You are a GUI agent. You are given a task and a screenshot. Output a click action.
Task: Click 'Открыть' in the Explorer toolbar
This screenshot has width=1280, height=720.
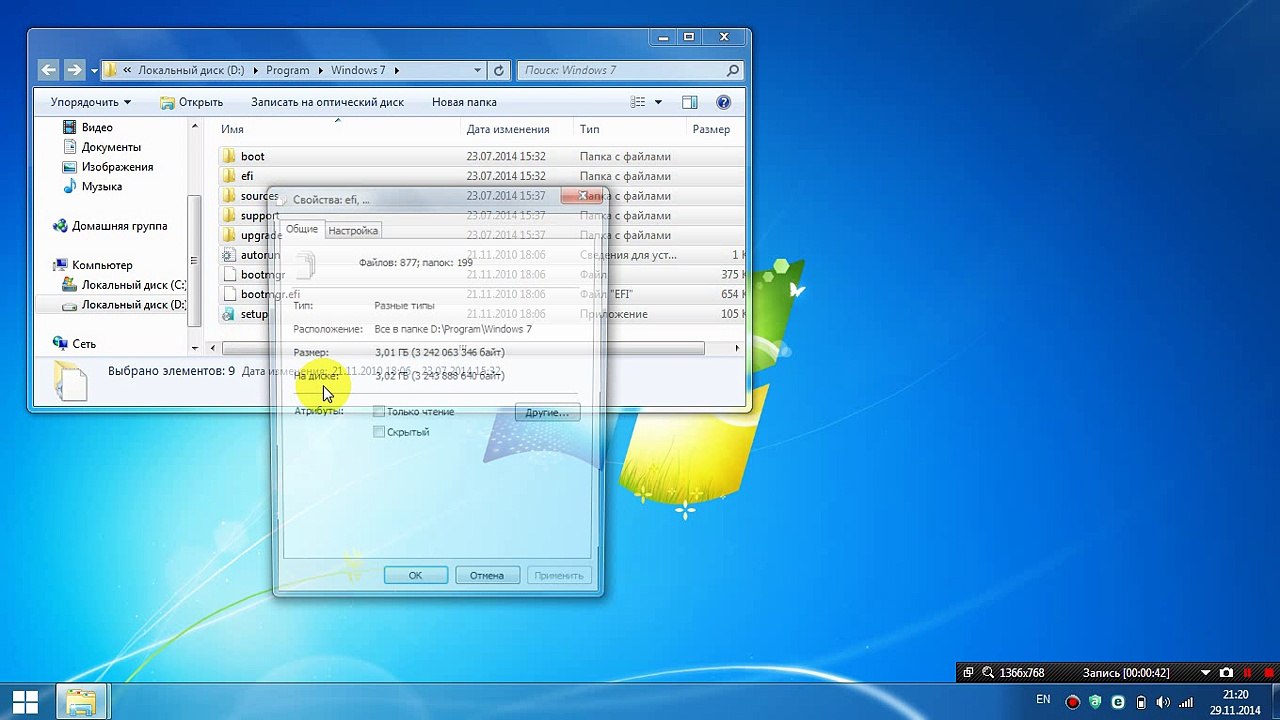(x=191, y=102)
